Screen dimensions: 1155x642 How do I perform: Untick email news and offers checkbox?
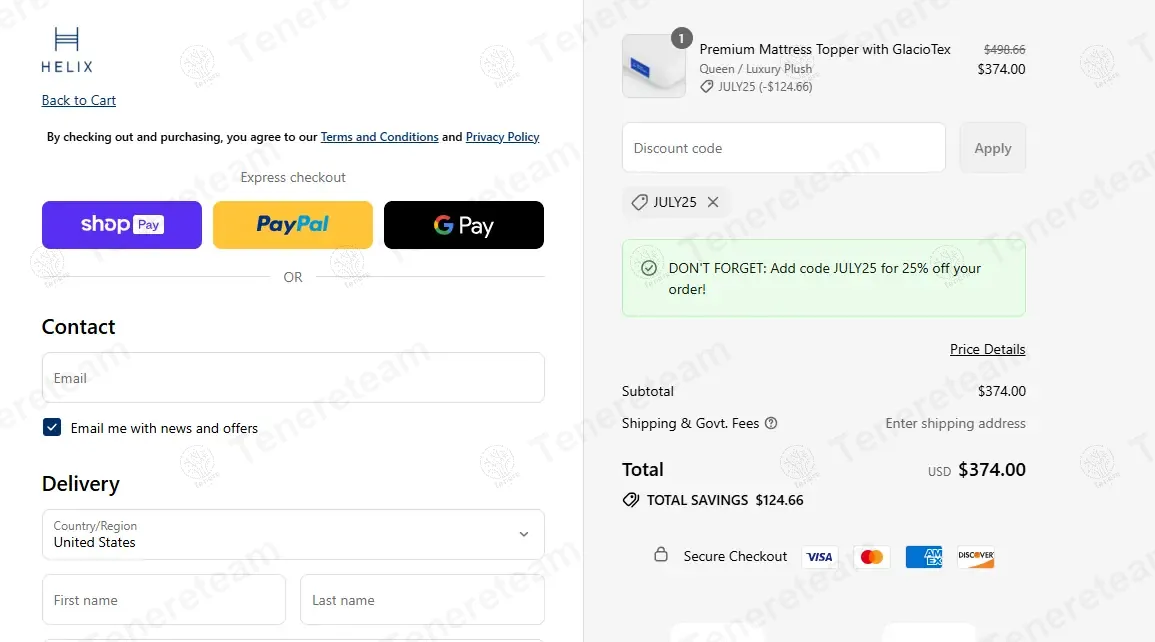click(52, 428)
